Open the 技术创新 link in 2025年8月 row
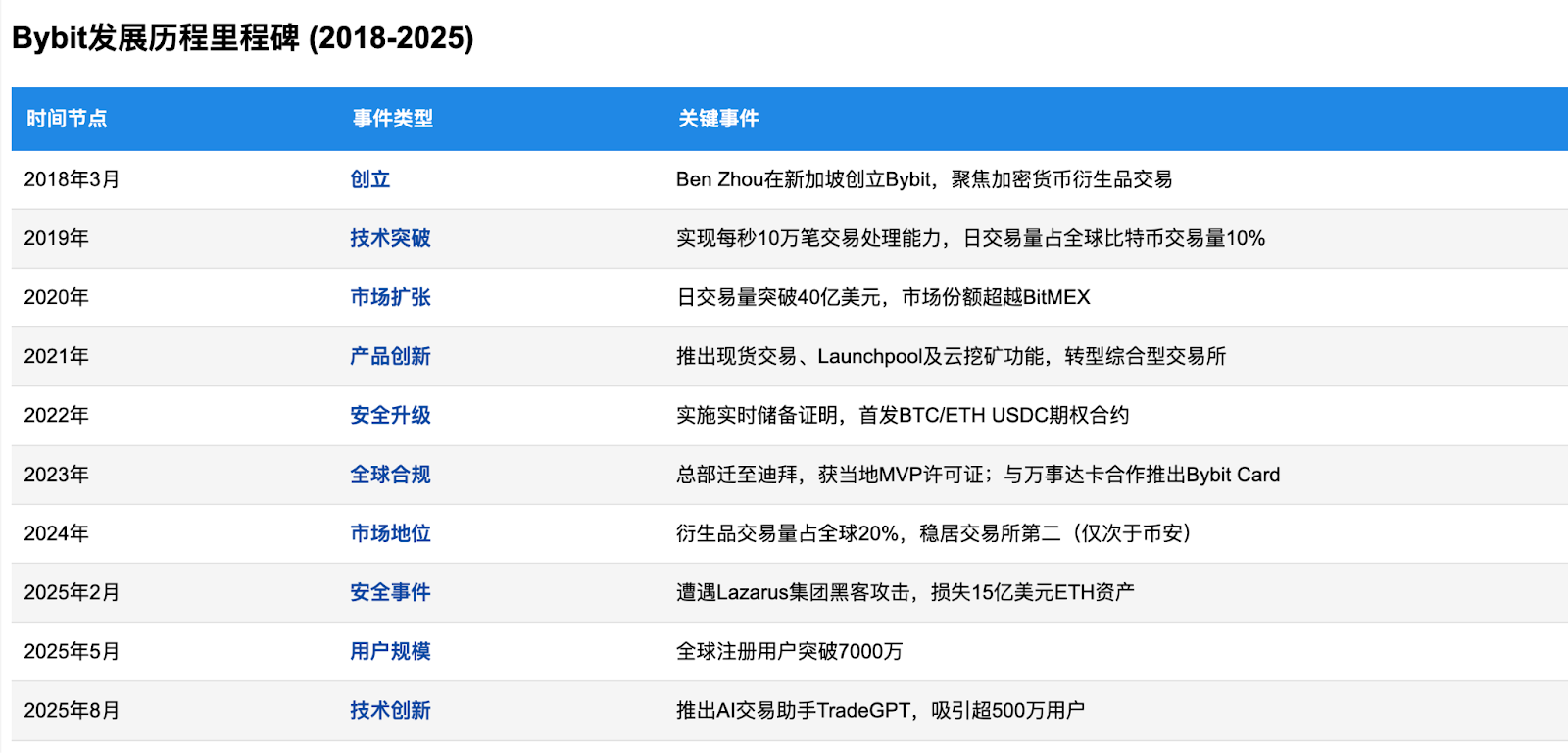Screen dimensions: 1568x753 tap(390, 710)
